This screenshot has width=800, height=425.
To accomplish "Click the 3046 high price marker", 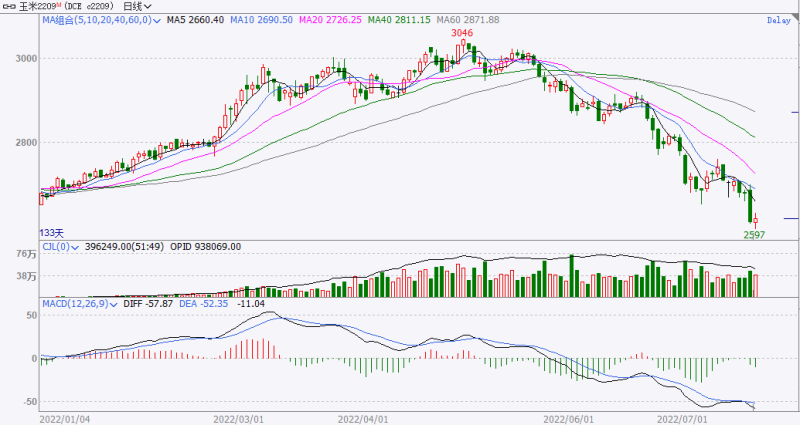I will coord(461,33).
